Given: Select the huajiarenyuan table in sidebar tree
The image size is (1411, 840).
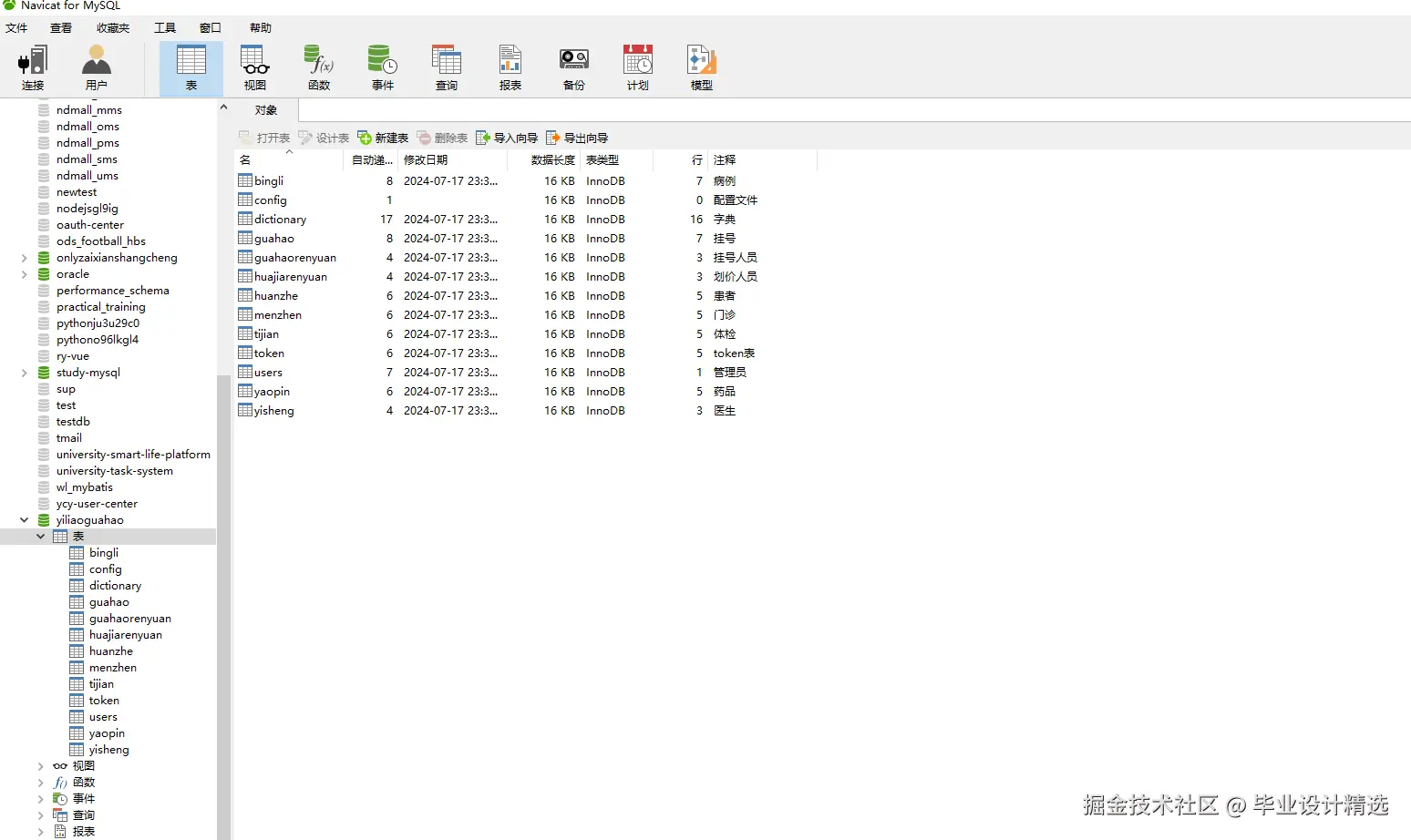Looking at the screenshot, I should 126,635.
